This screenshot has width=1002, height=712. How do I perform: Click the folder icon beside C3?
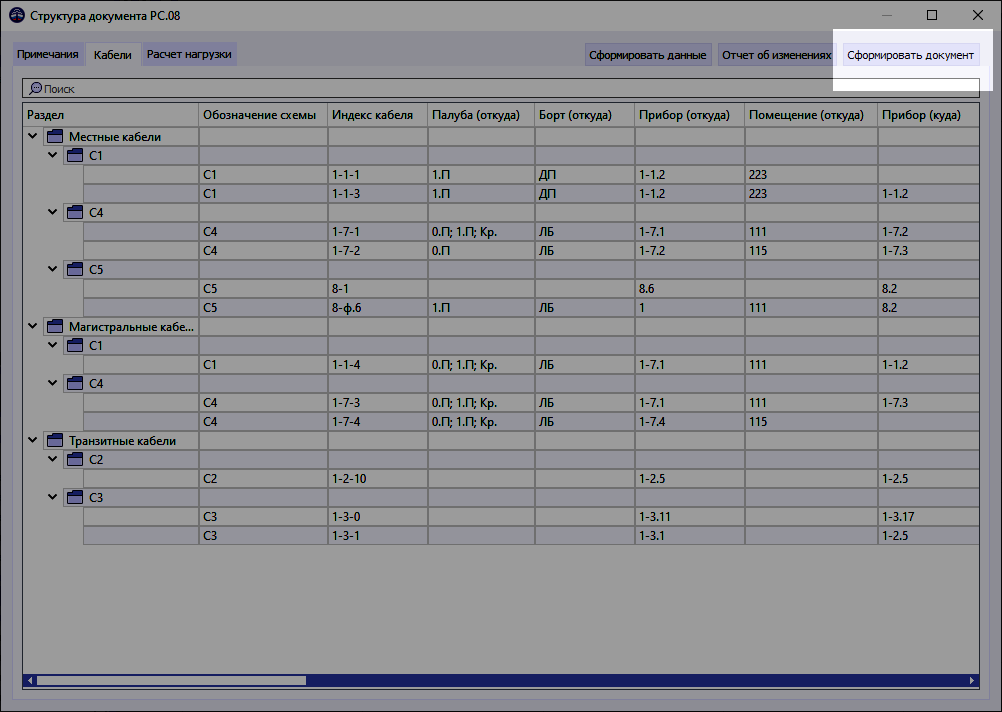tap(74, 497)
